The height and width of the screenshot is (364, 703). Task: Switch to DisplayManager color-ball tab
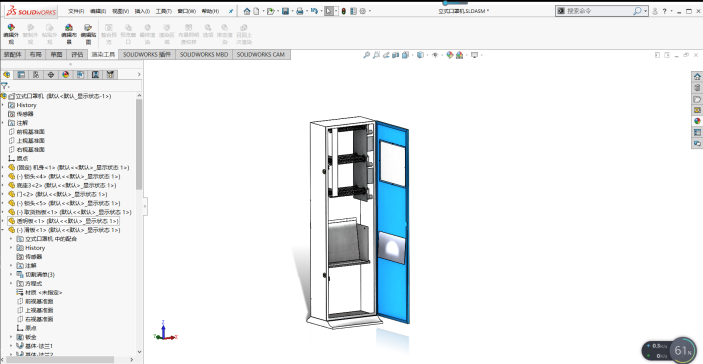tap(65, 75)
